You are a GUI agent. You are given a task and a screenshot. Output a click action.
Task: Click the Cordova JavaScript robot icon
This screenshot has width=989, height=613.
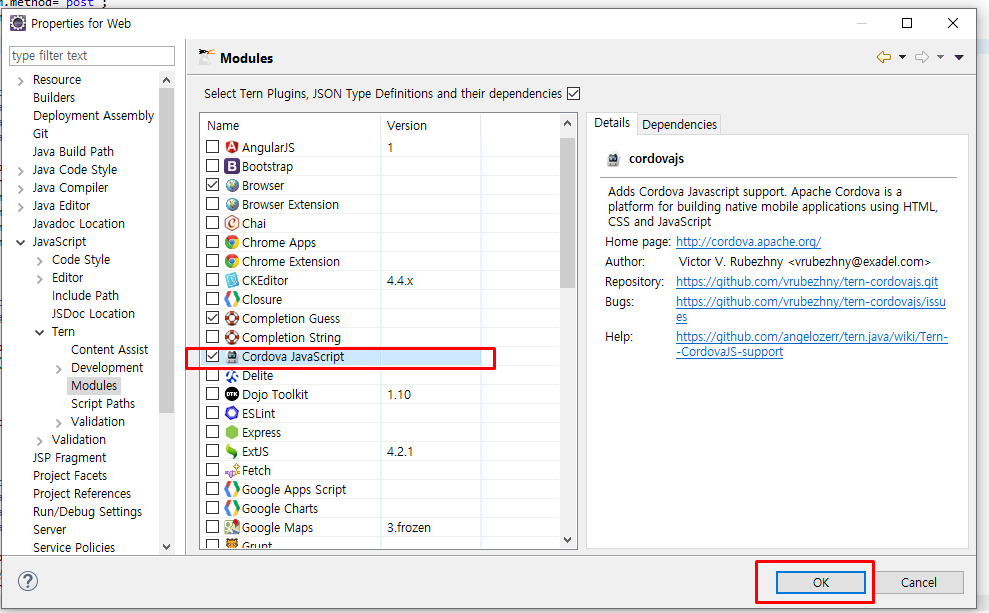pyautogui.click(x=232, y=356)
